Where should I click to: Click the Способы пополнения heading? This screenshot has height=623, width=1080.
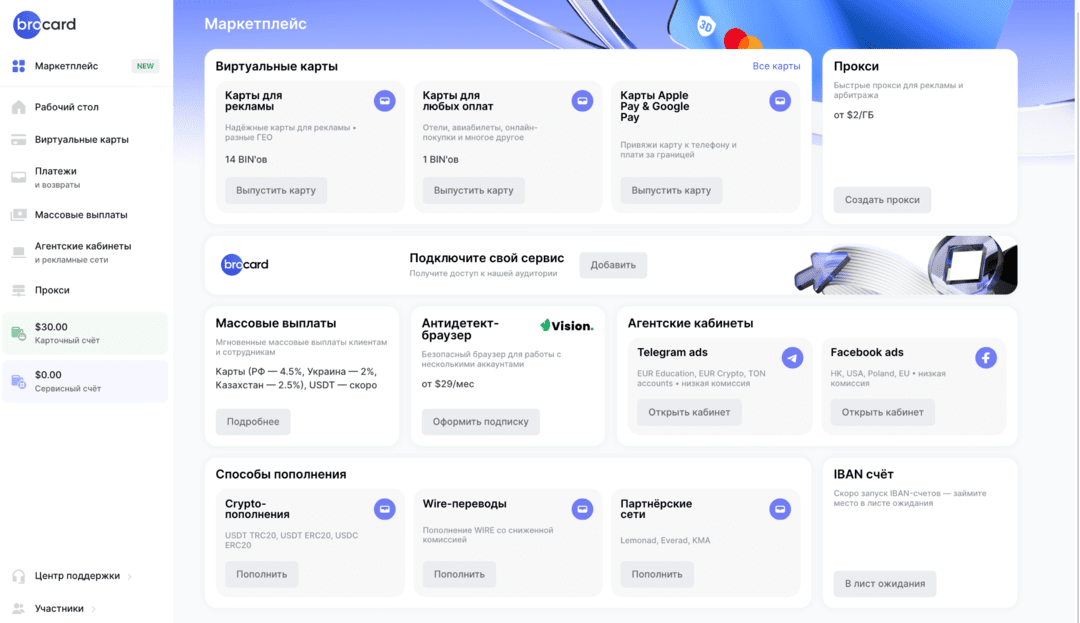pos(281,474)
